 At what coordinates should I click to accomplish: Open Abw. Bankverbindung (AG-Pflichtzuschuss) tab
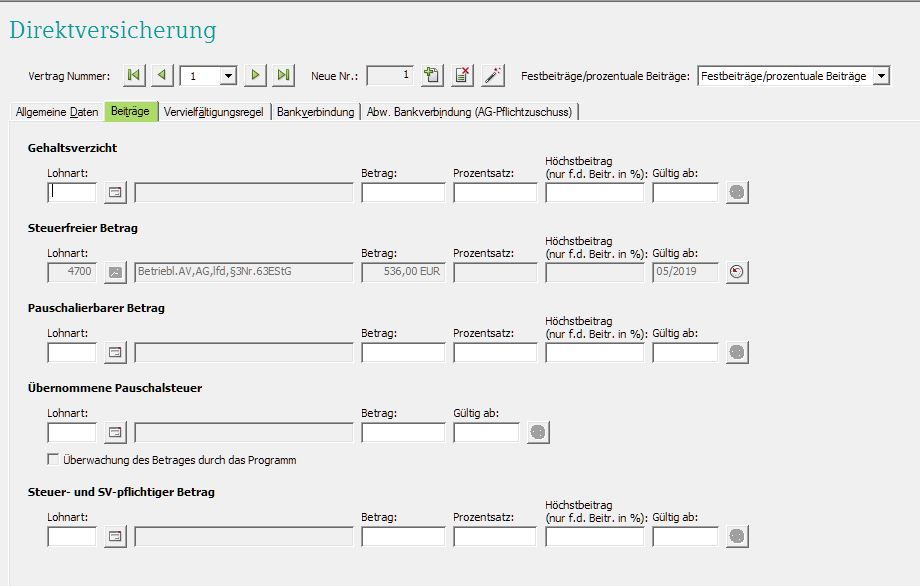pos(469,112)
